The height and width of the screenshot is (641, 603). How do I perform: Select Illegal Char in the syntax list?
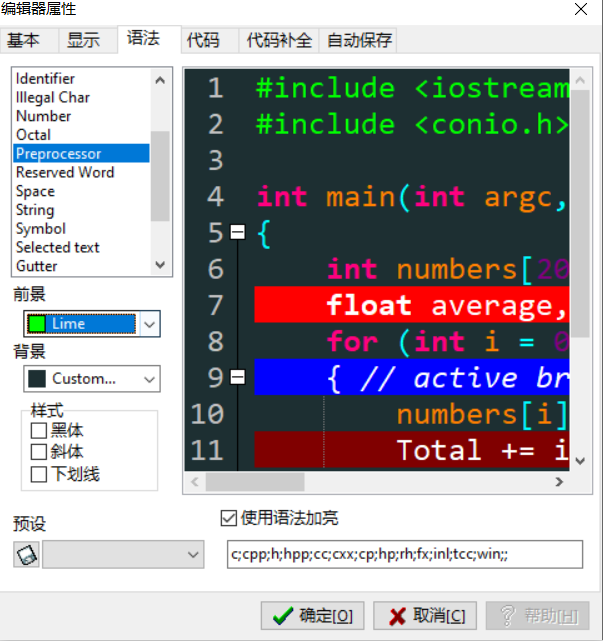(81, 97)
